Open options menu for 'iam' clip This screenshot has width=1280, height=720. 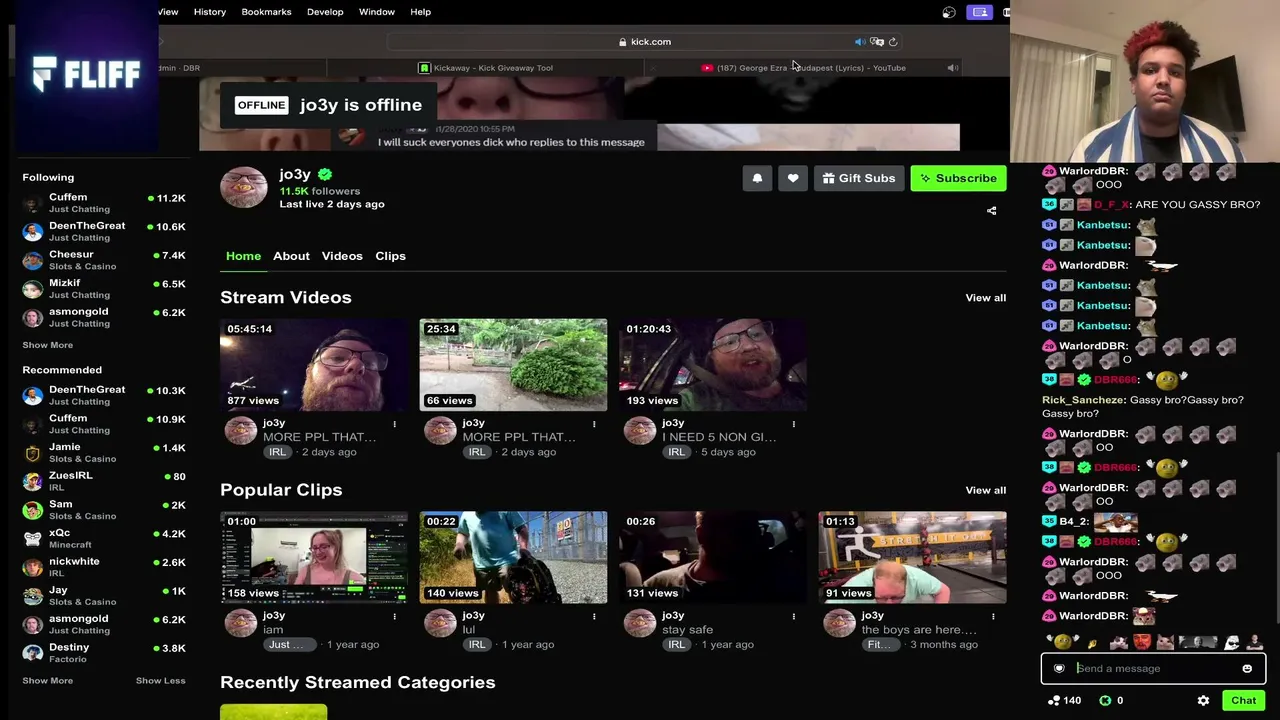click(394, 616)
